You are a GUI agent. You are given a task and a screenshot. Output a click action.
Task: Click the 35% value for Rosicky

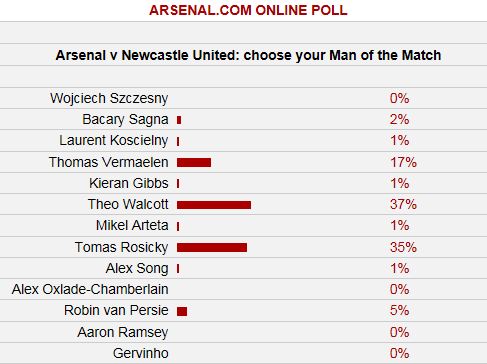(x=403, y=247)
